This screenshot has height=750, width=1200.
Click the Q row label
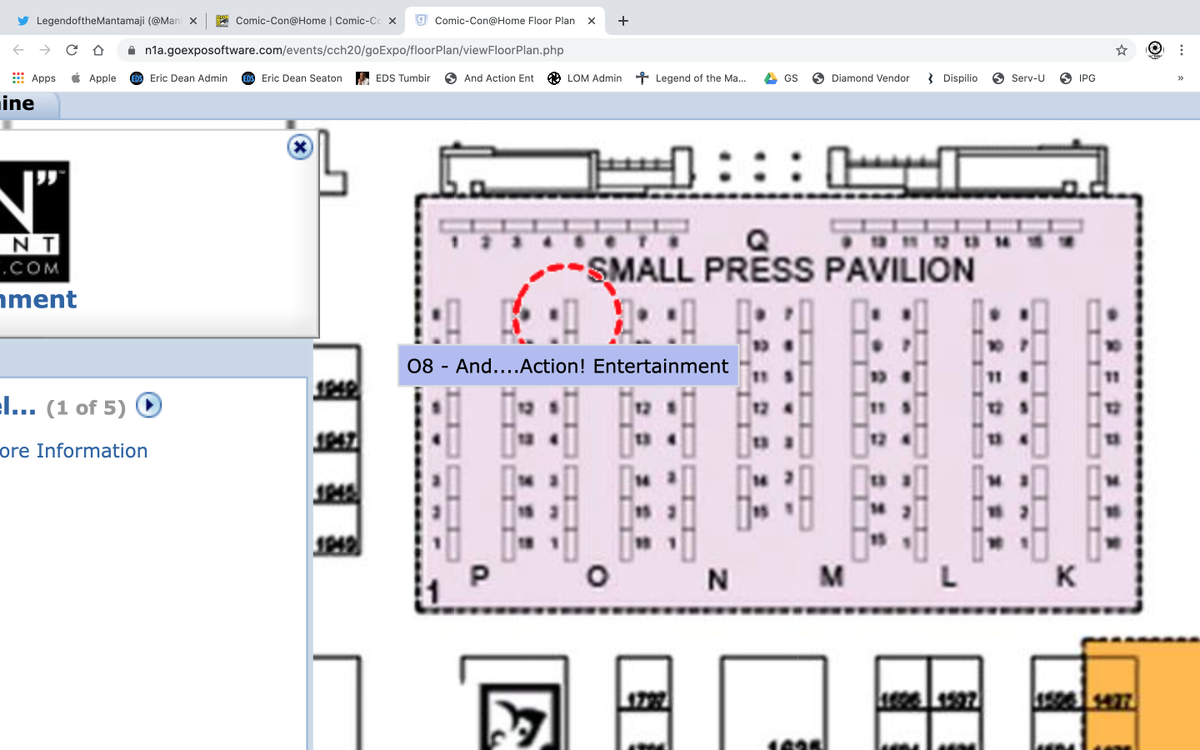758,241
